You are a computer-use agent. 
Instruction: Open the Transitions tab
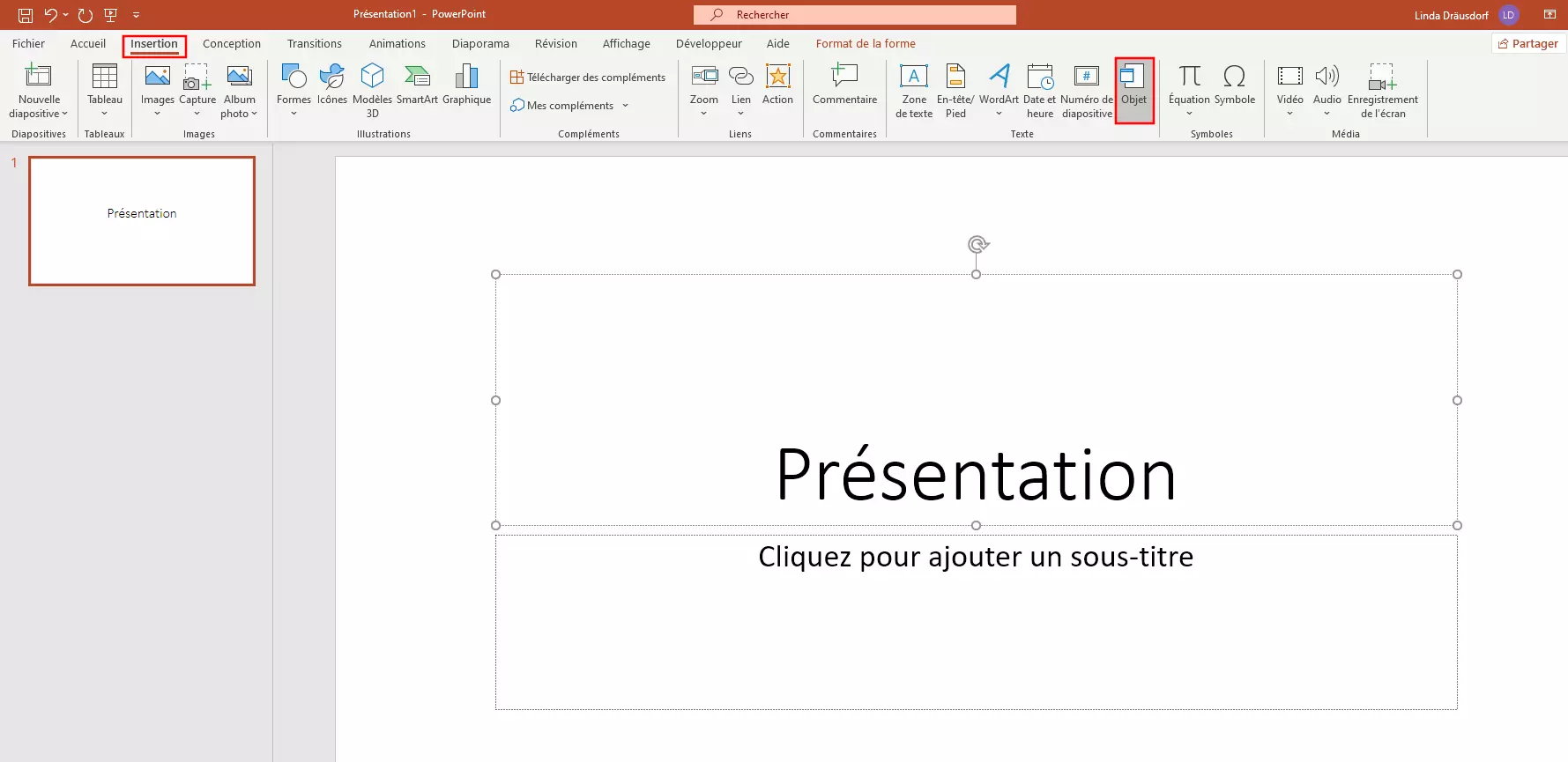pos(315,44)
